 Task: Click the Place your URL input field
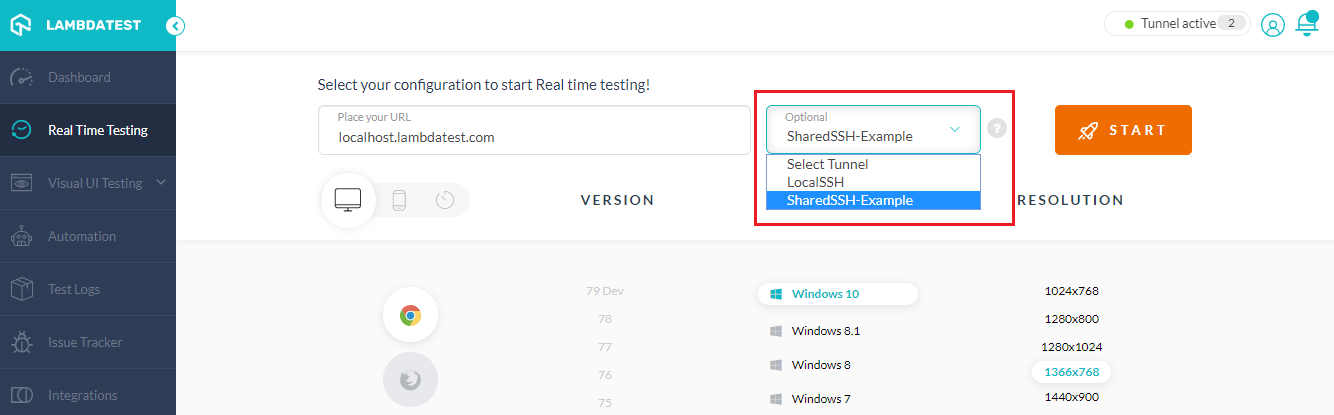point(534,137)
